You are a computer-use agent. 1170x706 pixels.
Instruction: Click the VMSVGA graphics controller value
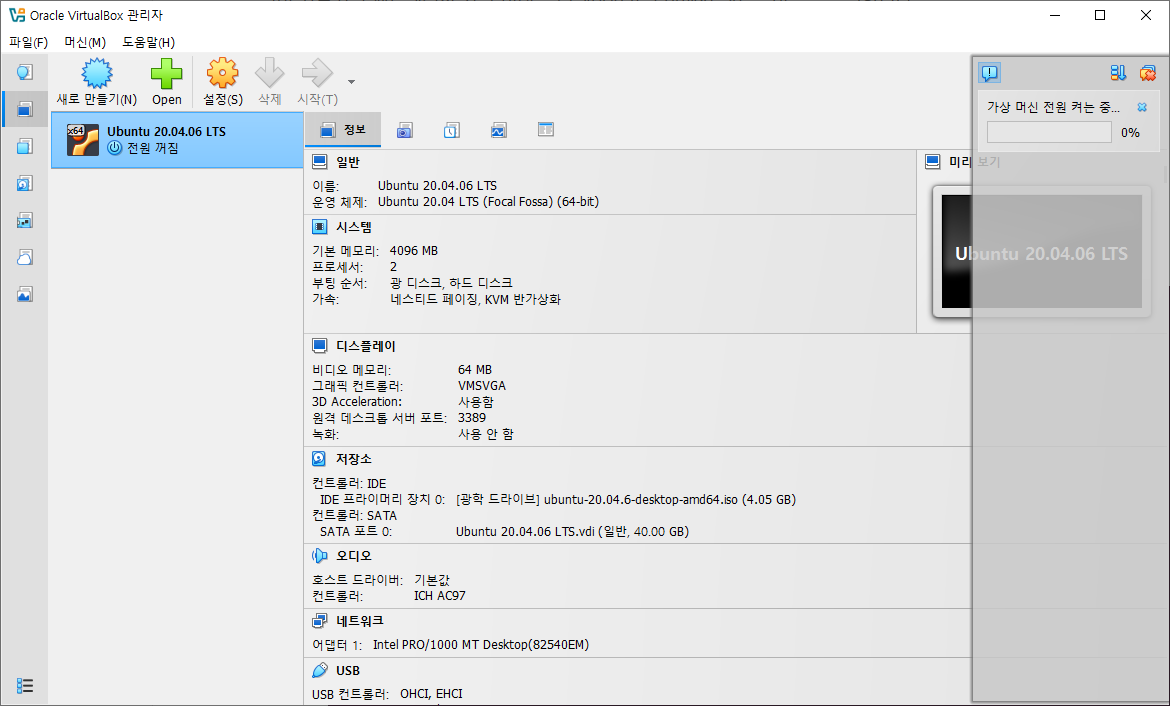pyautogui.click(x=481, y=386)
